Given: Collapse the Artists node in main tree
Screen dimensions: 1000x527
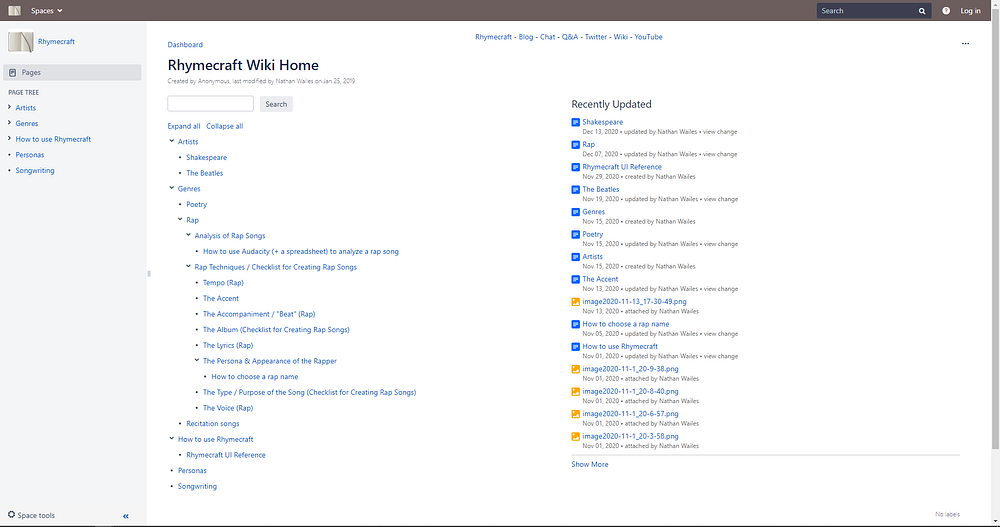Looking at the screenshot, I should [x=172, y=141].
